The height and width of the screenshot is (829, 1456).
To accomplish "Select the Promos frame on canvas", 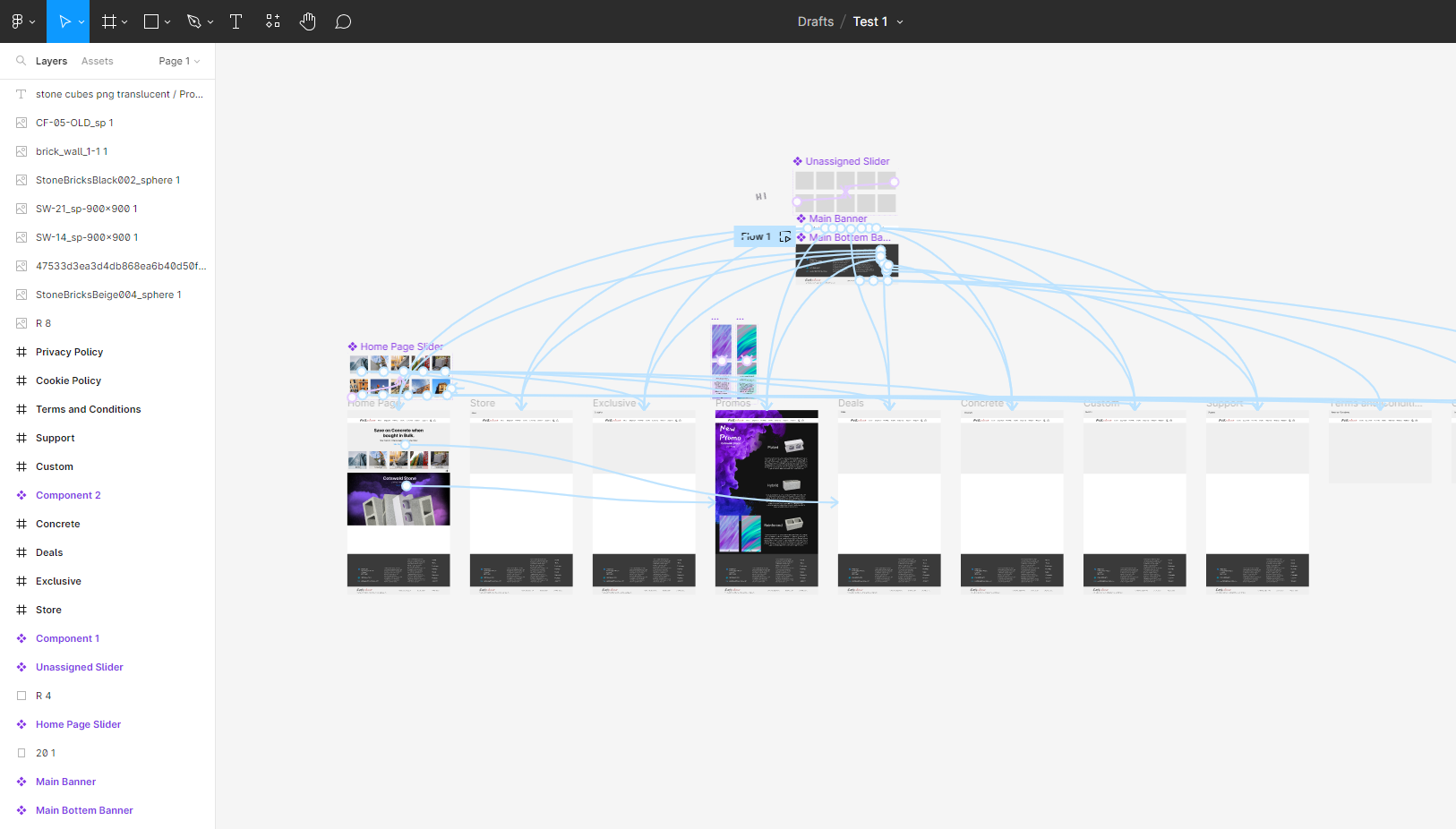I will click(732, 404).
